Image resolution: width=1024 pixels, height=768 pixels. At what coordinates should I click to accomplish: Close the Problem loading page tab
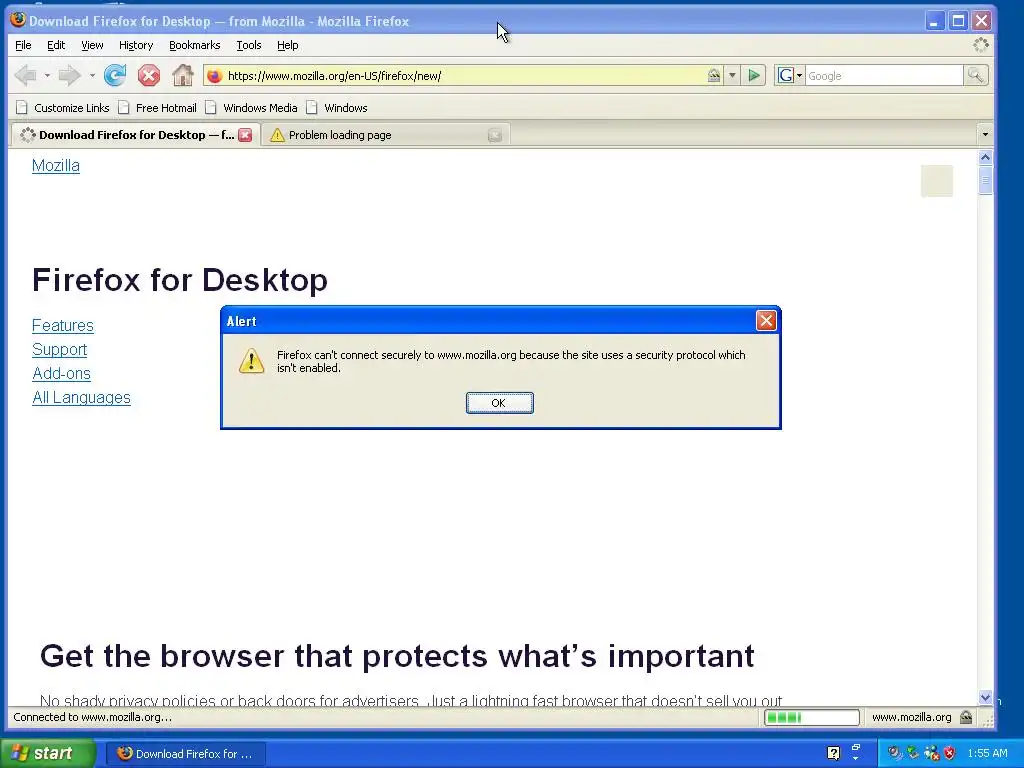[495, 135]
